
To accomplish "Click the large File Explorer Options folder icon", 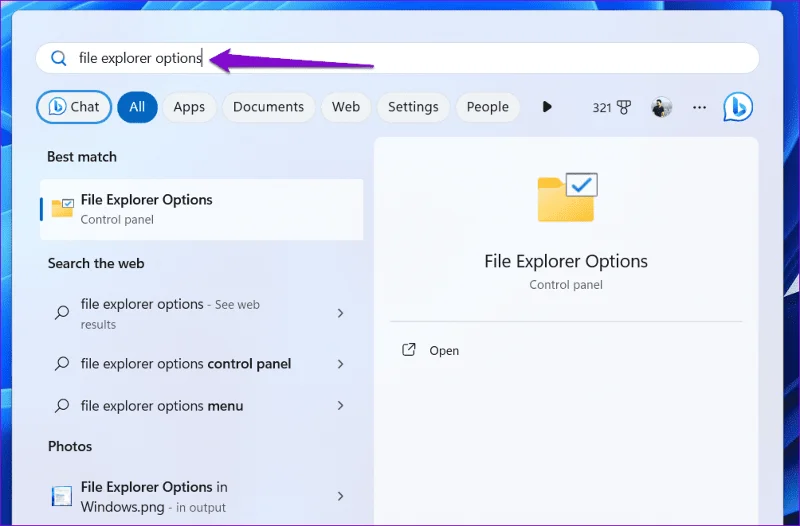I will (x=567, y=197).
